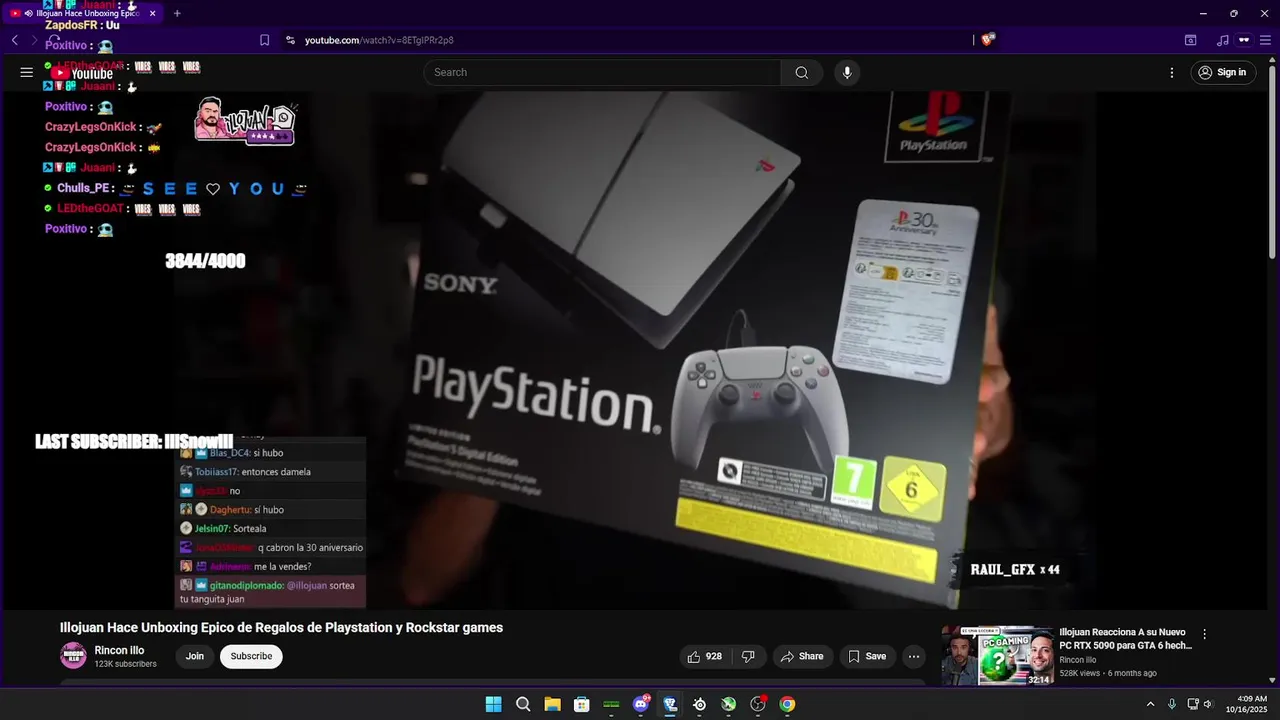The image size is (1280, 720).
Task: Open a new browser tab
Action: [x=177, y=13]
